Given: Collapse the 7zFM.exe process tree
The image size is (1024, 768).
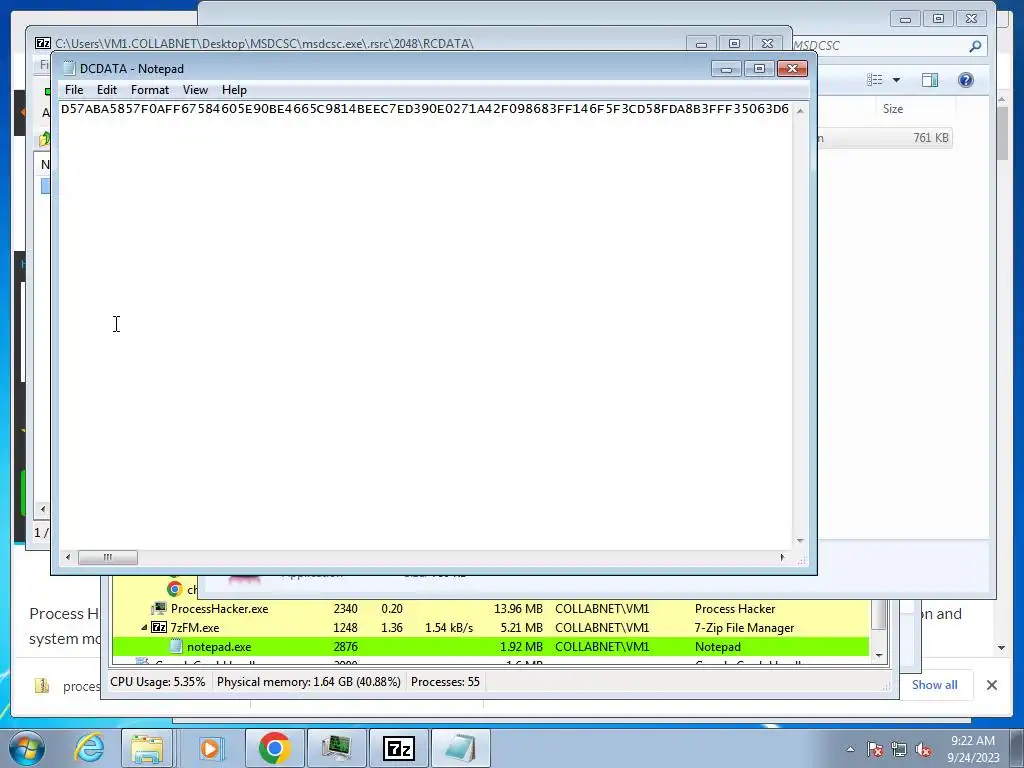Looking at the screenshot, I should tap(144, 628).
